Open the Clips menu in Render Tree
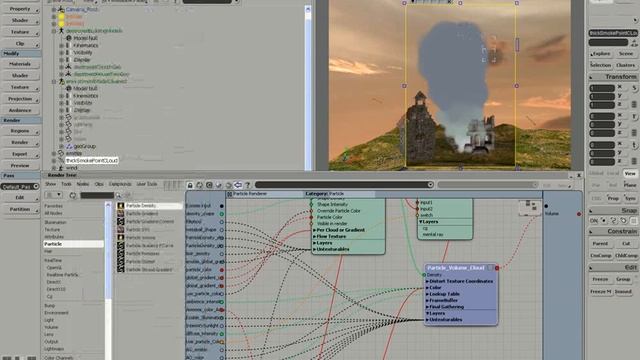 tap(99, 184)
